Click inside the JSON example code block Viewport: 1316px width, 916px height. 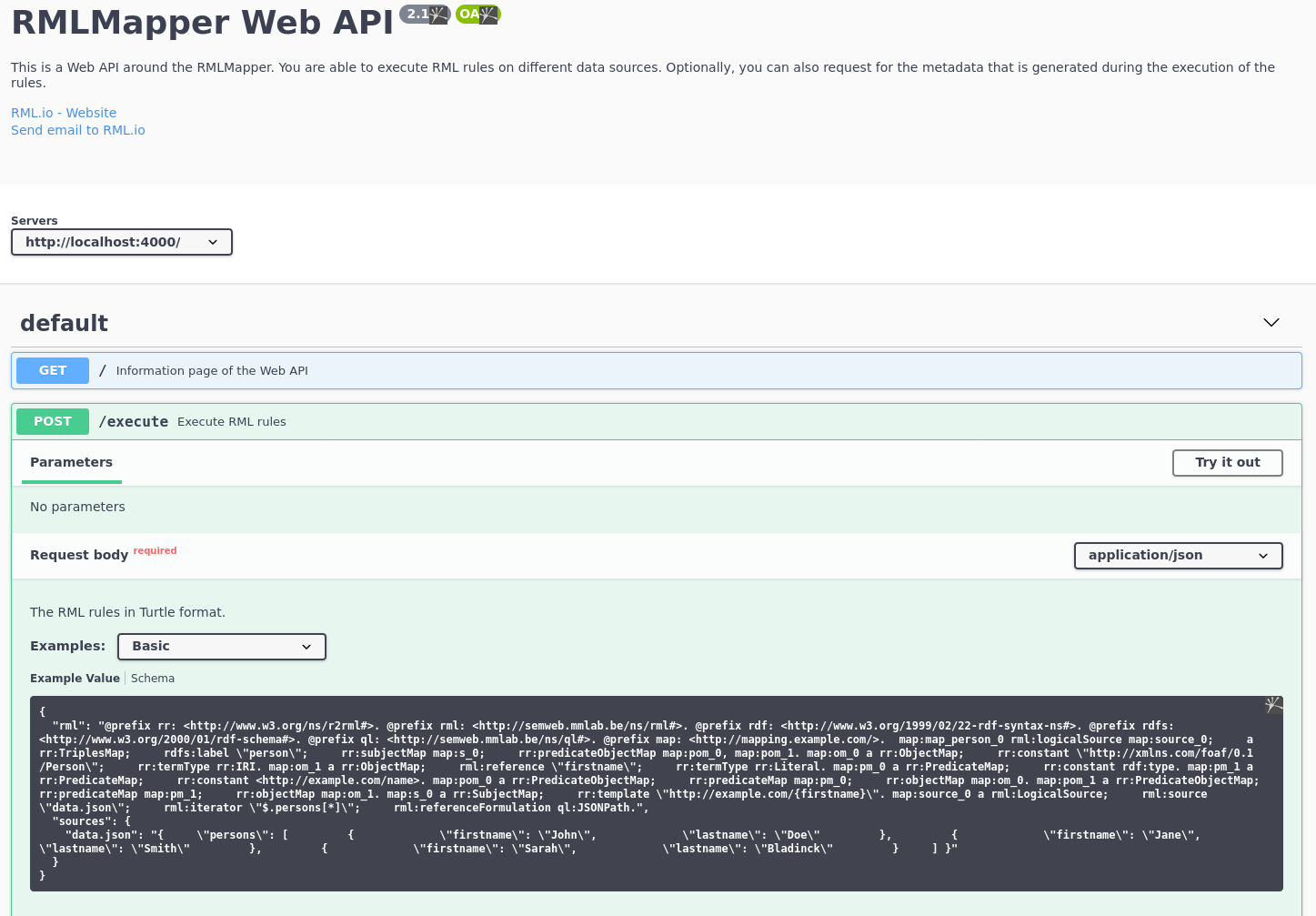[x=657, y=794]
